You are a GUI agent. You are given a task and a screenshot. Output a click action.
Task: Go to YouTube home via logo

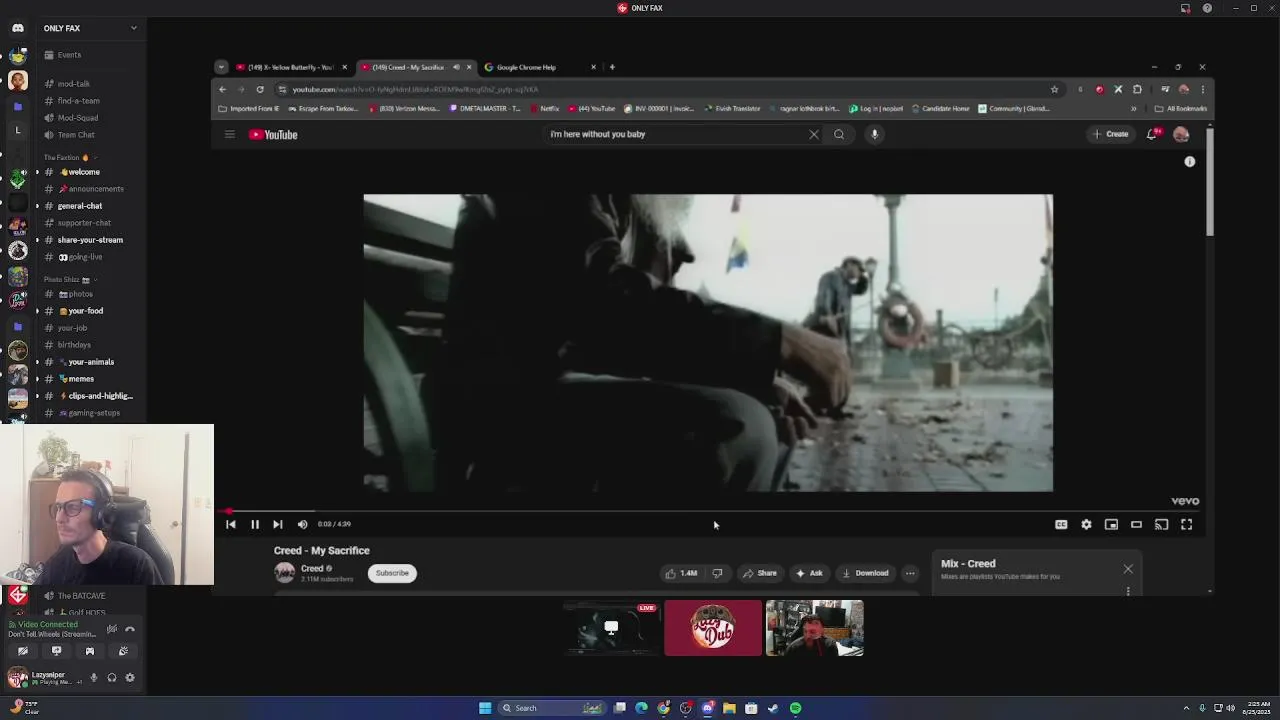click(x=273, y=134)
